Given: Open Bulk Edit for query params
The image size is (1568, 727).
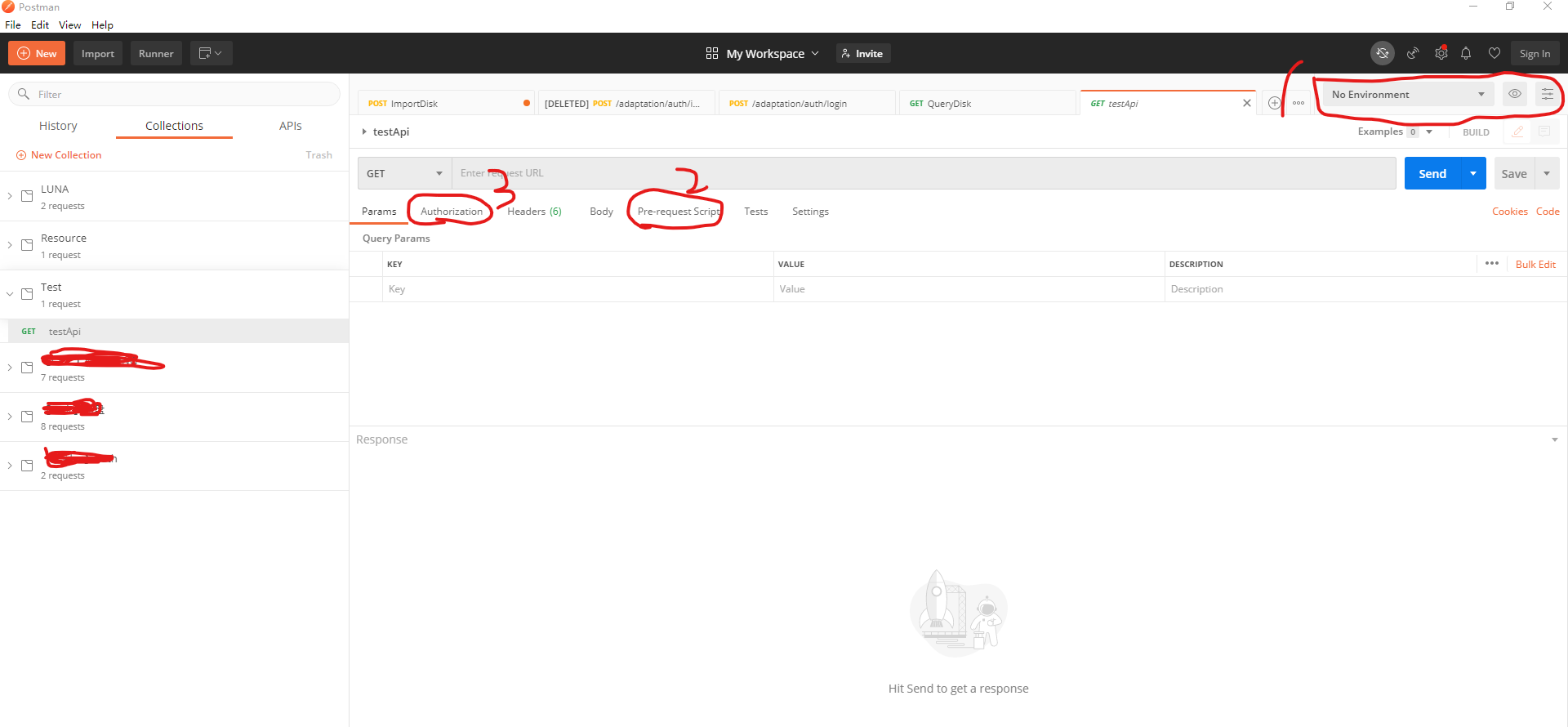Looking at the screenshot, I should (x=1535, y=265).
